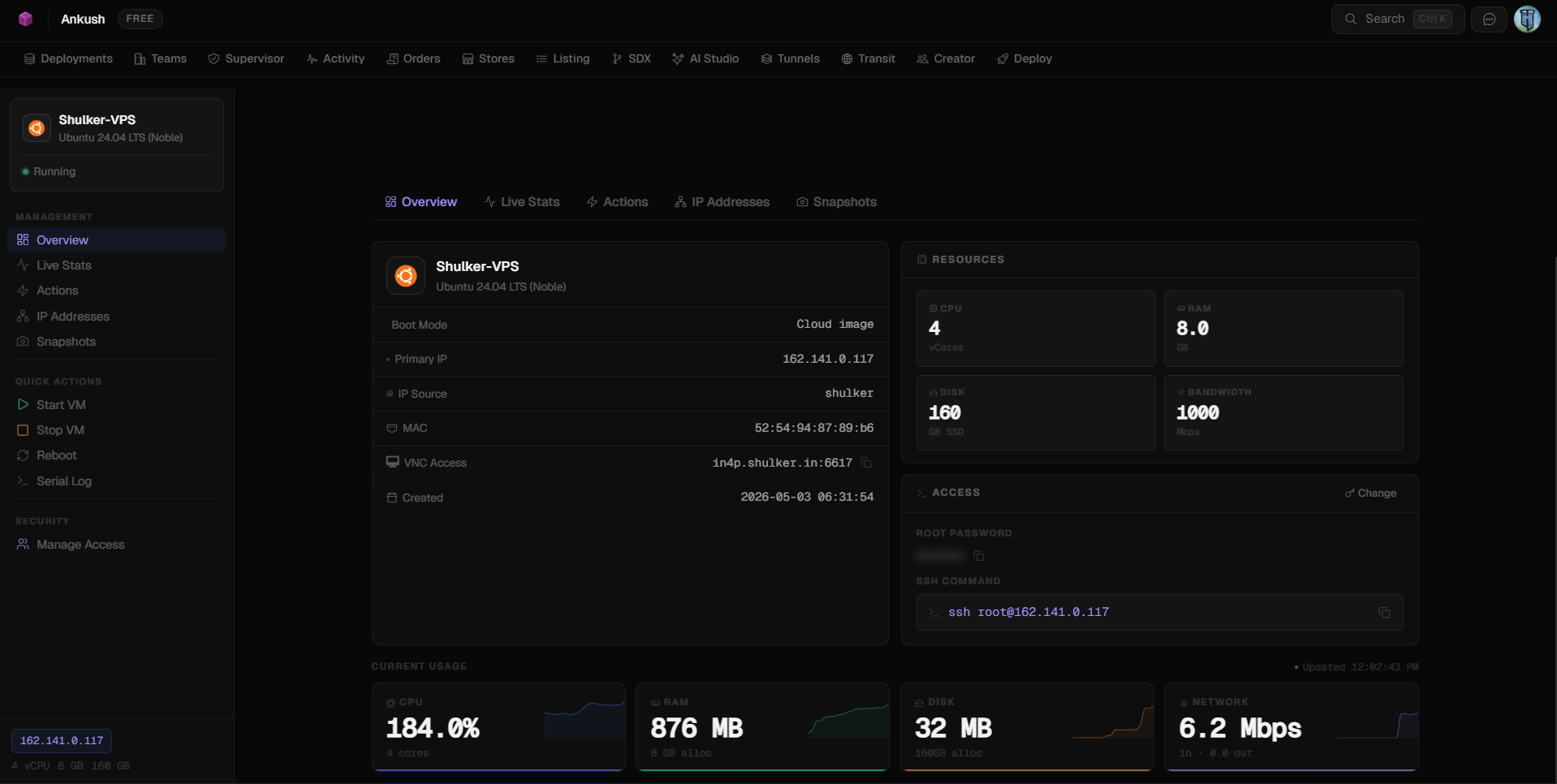This screenshot has height=784, width=1557.
Task: Click Start VM quick action
Action: pos(116,405)
